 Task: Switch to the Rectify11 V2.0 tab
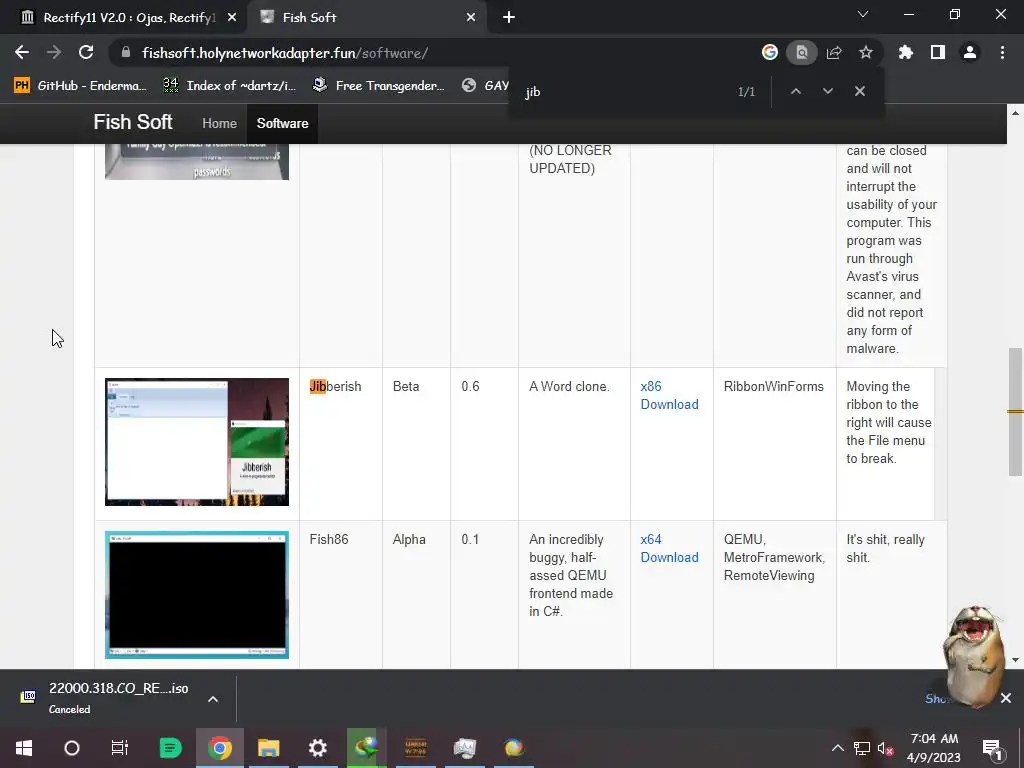124,18
